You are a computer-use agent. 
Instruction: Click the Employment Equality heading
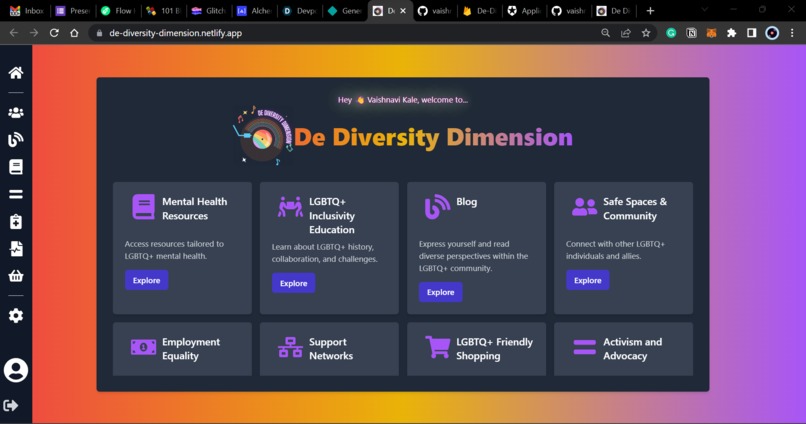pos(191,349)
